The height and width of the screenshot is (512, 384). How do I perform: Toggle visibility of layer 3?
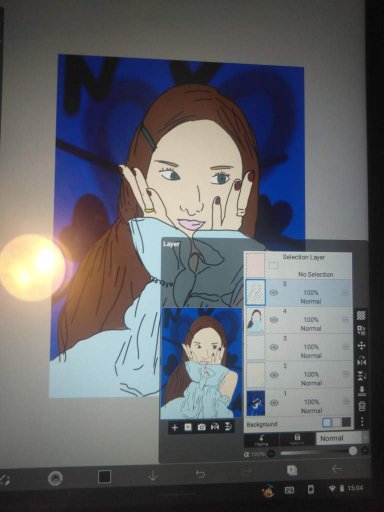[x=274, y=347]
